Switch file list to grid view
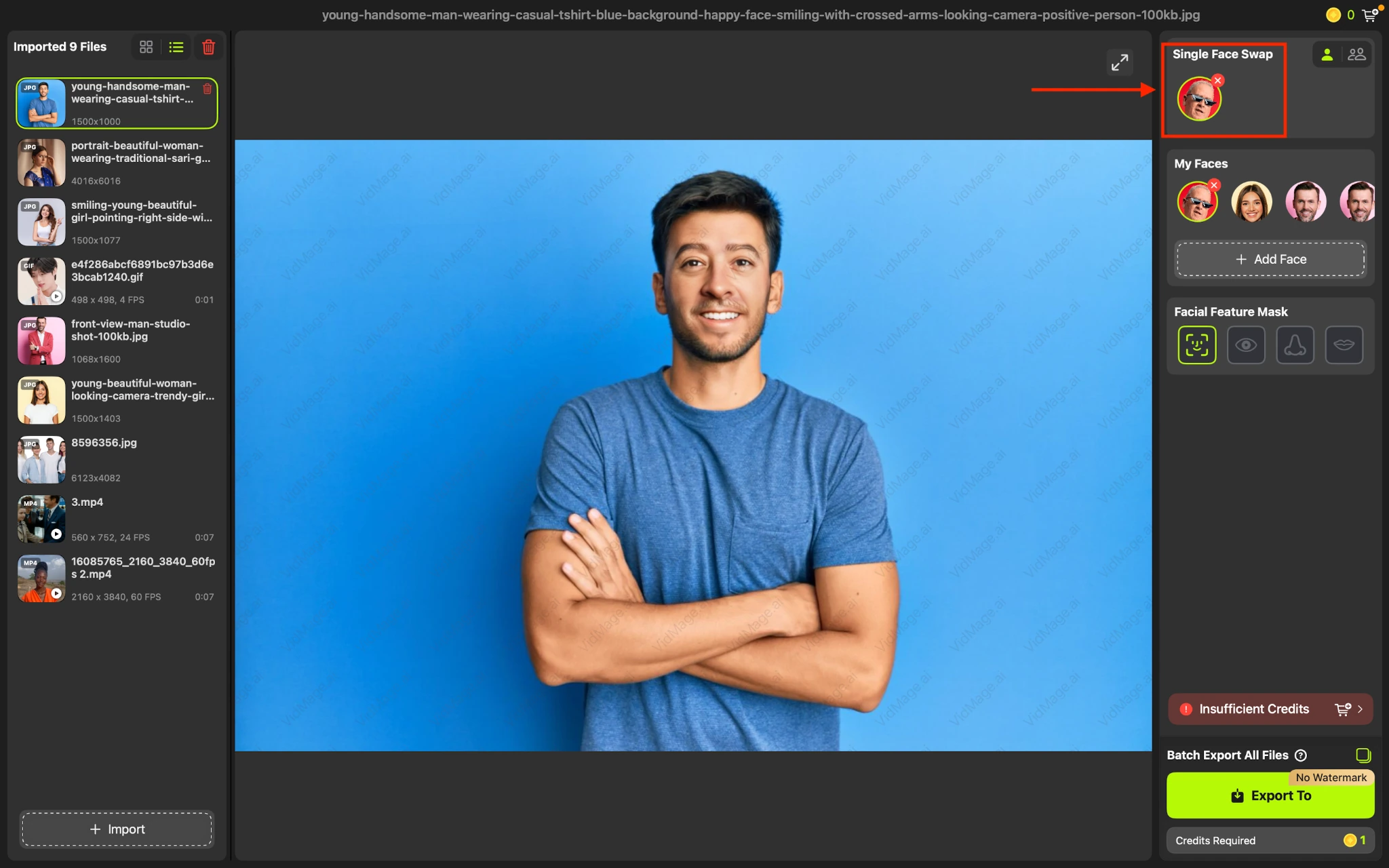 [146, 47]
